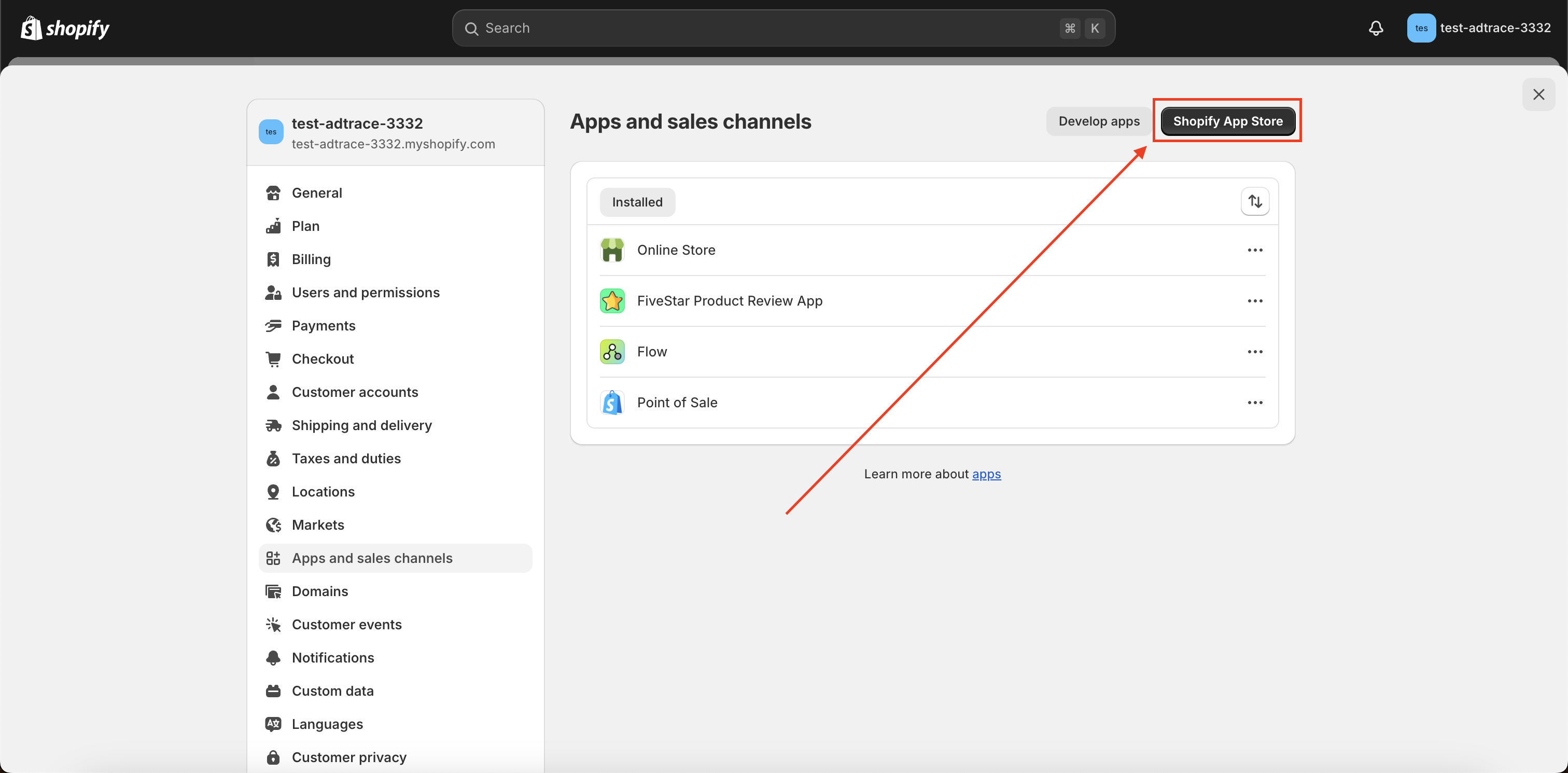This screenshot has height=773, width=1568.
Task: Click the Develop apps button
Action: [x=1099, y=121]
